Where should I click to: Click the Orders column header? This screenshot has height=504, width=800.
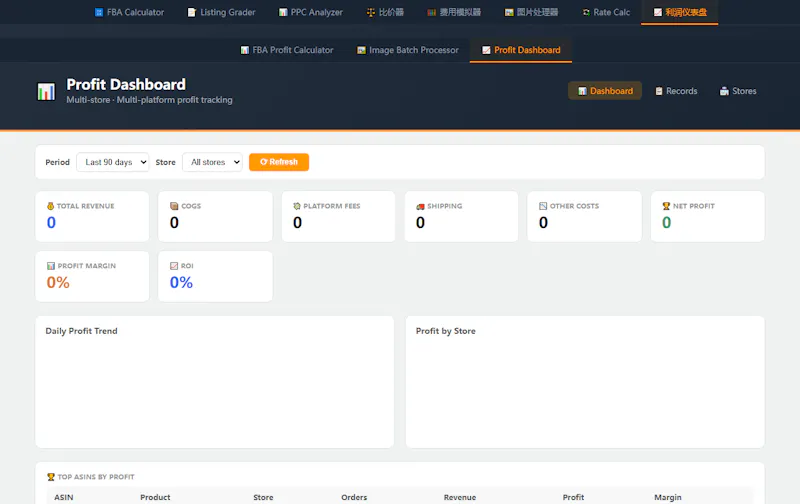click(x=354, y=497)
